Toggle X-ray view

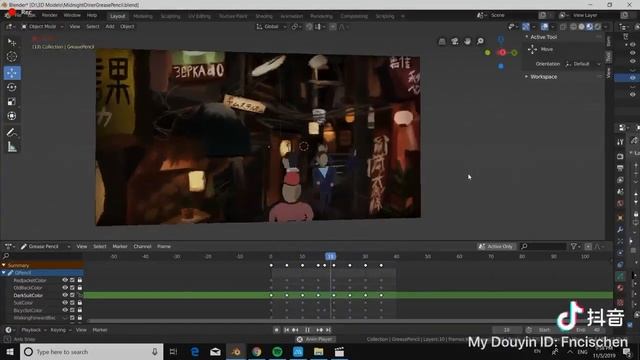pos(563,27)
